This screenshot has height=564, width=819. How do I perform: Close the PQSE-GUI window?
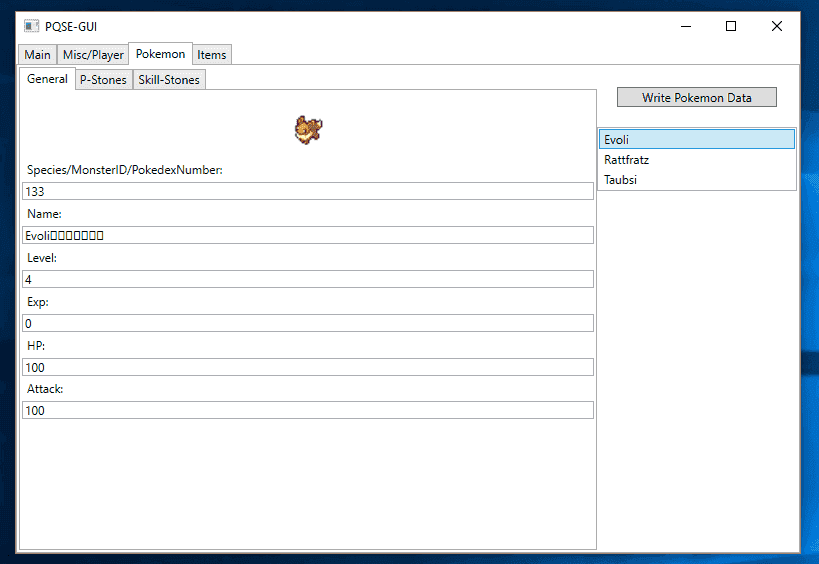click(777, 26)
